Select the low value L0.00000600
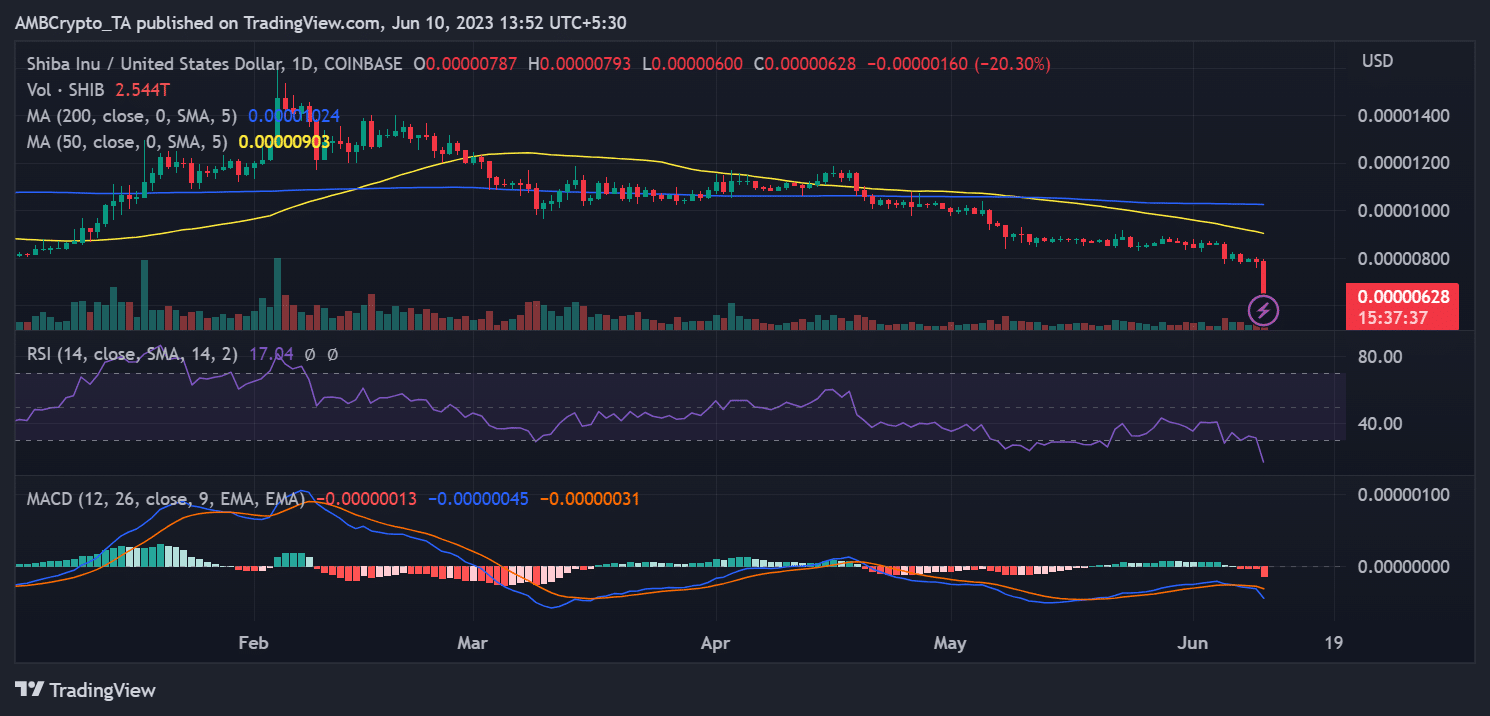1490x716 pixels. [692, 64]
